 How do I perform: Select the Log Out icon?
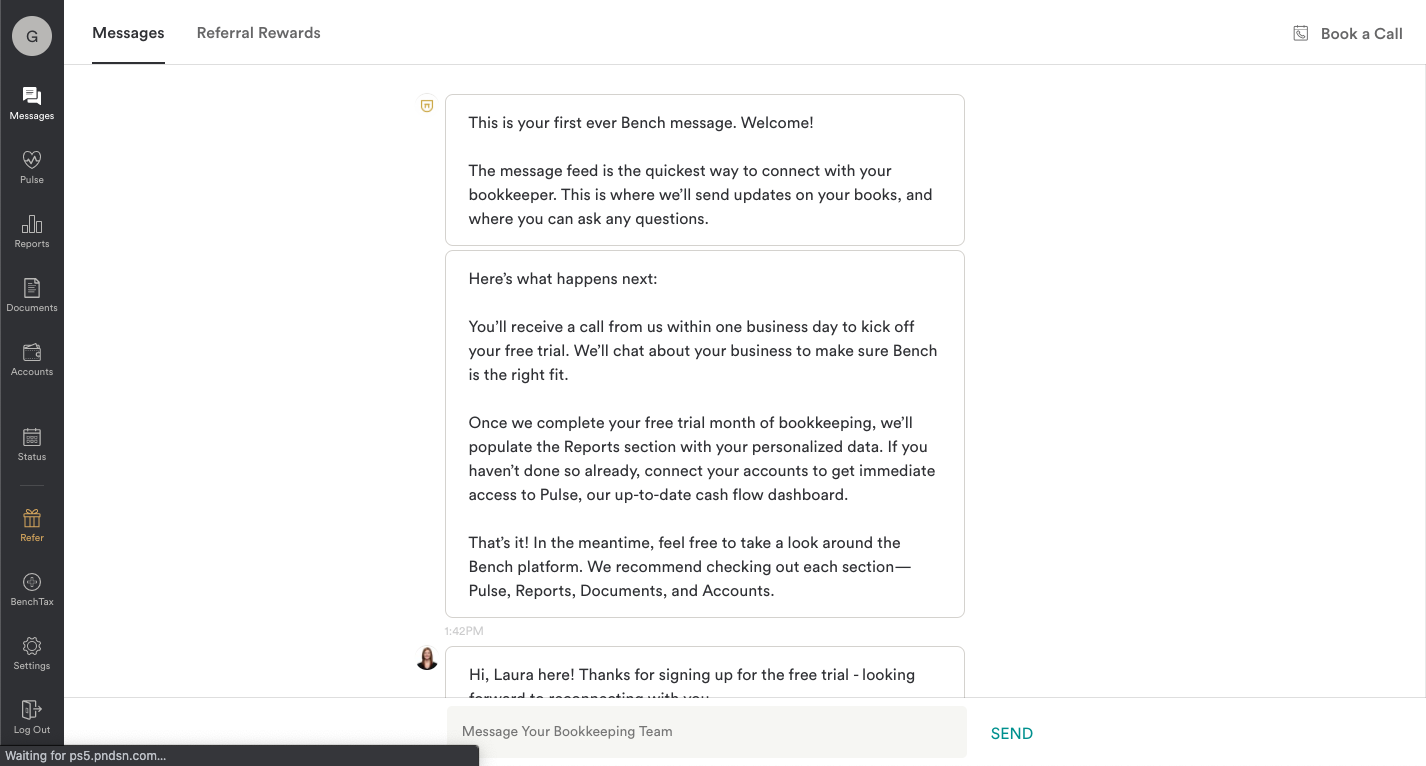click(x=32, y=710)
